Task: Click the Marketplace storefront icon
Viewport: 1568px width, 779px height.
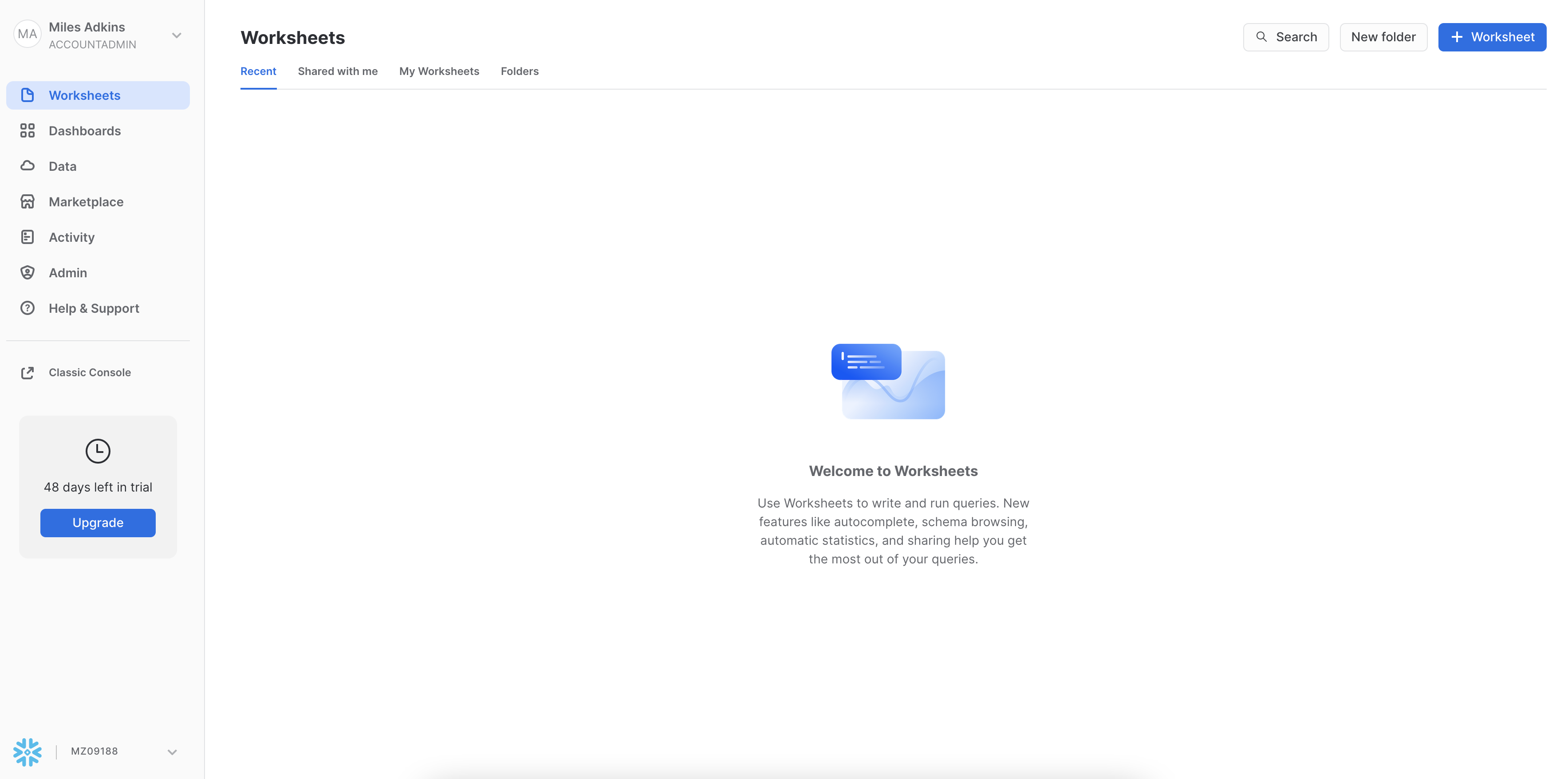Action: tap(28, 202)
